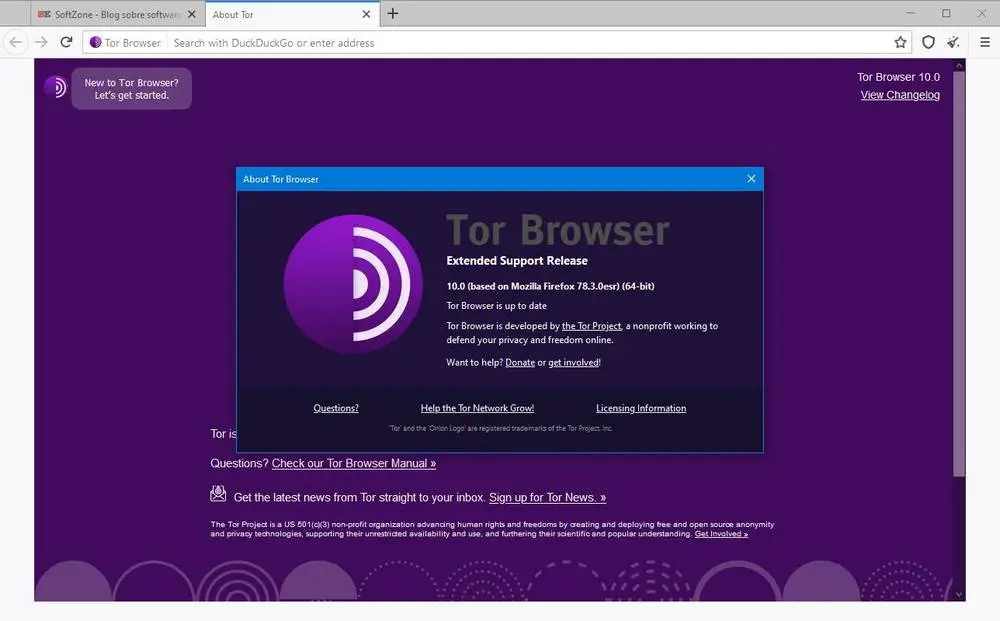Click the 'Tor Browser 10.0' version text
Viewport: 1000px width, 621px height.
tap(898, 77)
